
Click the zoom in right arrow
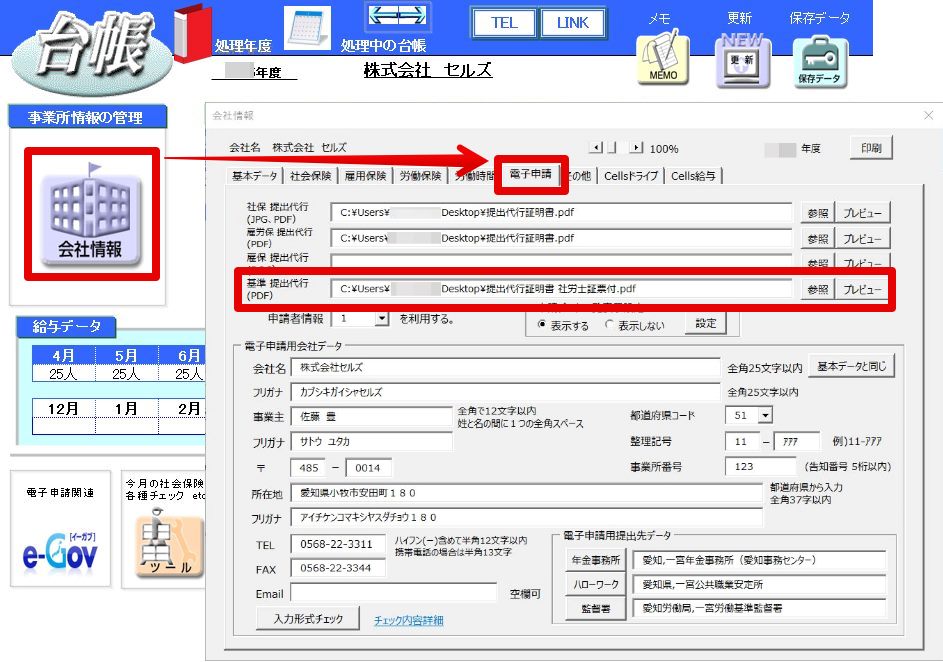pos(636,147)
